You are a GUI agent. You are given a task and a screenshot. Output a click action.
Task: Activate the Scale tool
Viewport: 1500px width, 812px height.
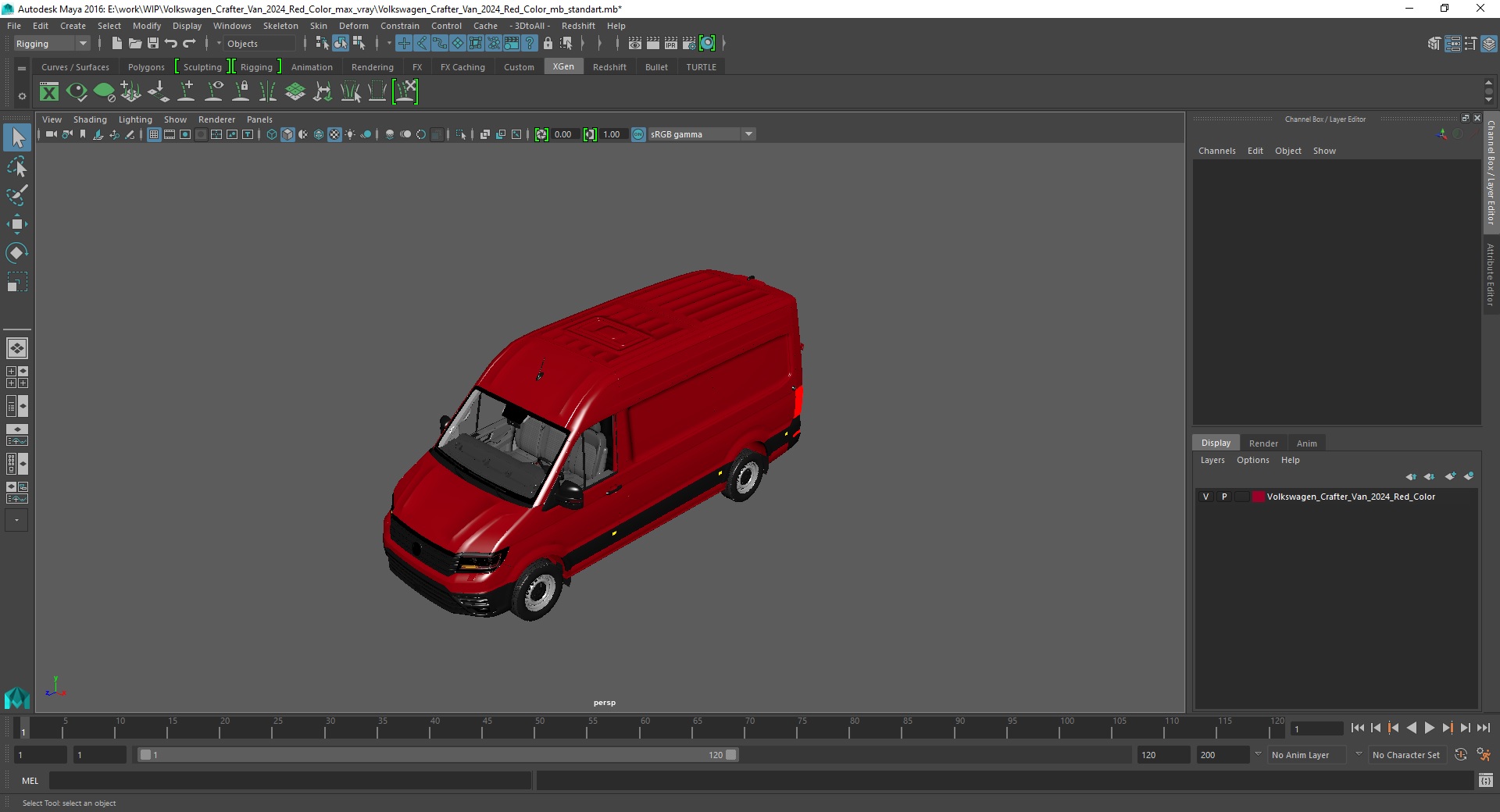16,282
